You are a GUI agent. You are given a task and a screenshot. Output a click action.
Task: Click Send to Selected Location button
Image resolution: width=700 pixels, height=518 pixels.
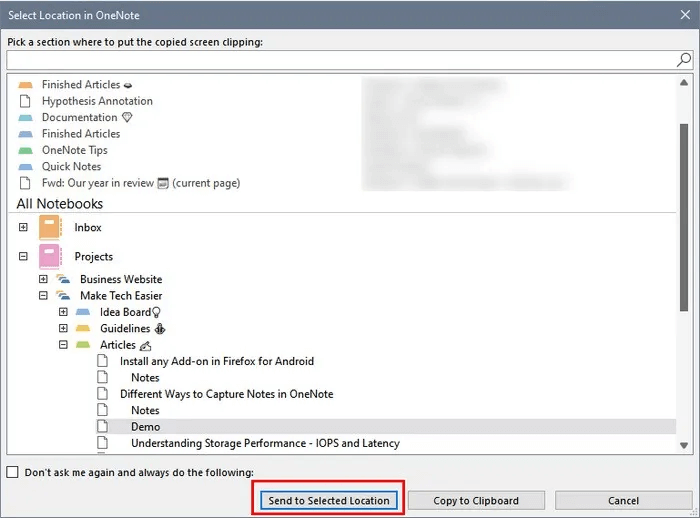329,501
